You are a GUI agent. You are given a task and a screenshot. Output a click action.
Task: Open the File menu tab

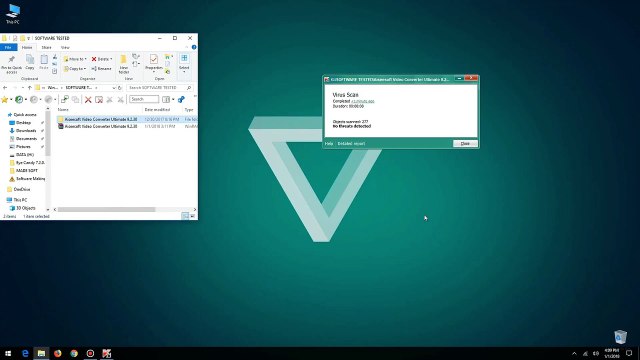point(8,47)
